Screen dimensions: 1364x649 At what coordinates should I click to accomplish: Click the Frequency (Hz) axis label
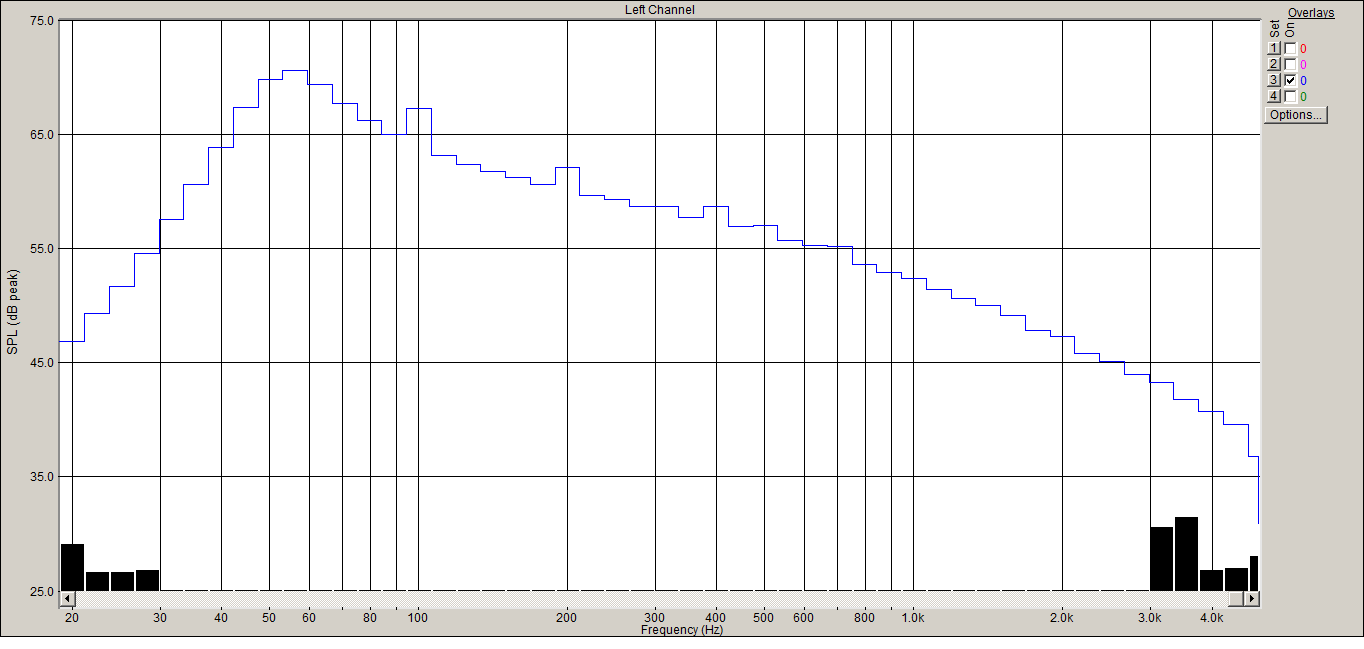(x=681, y=630)
